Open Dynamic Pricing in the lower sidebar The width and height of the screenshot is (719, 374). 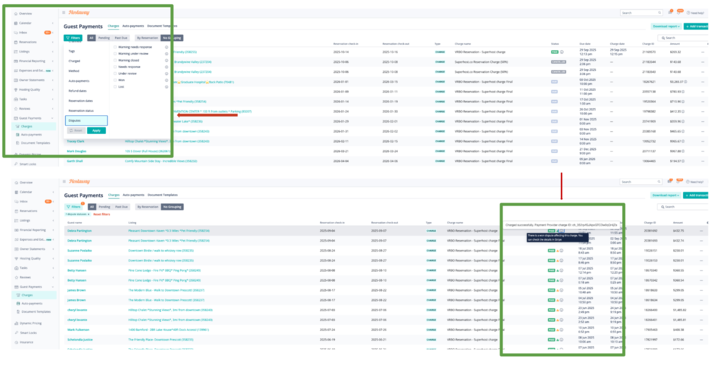point(31,324)
